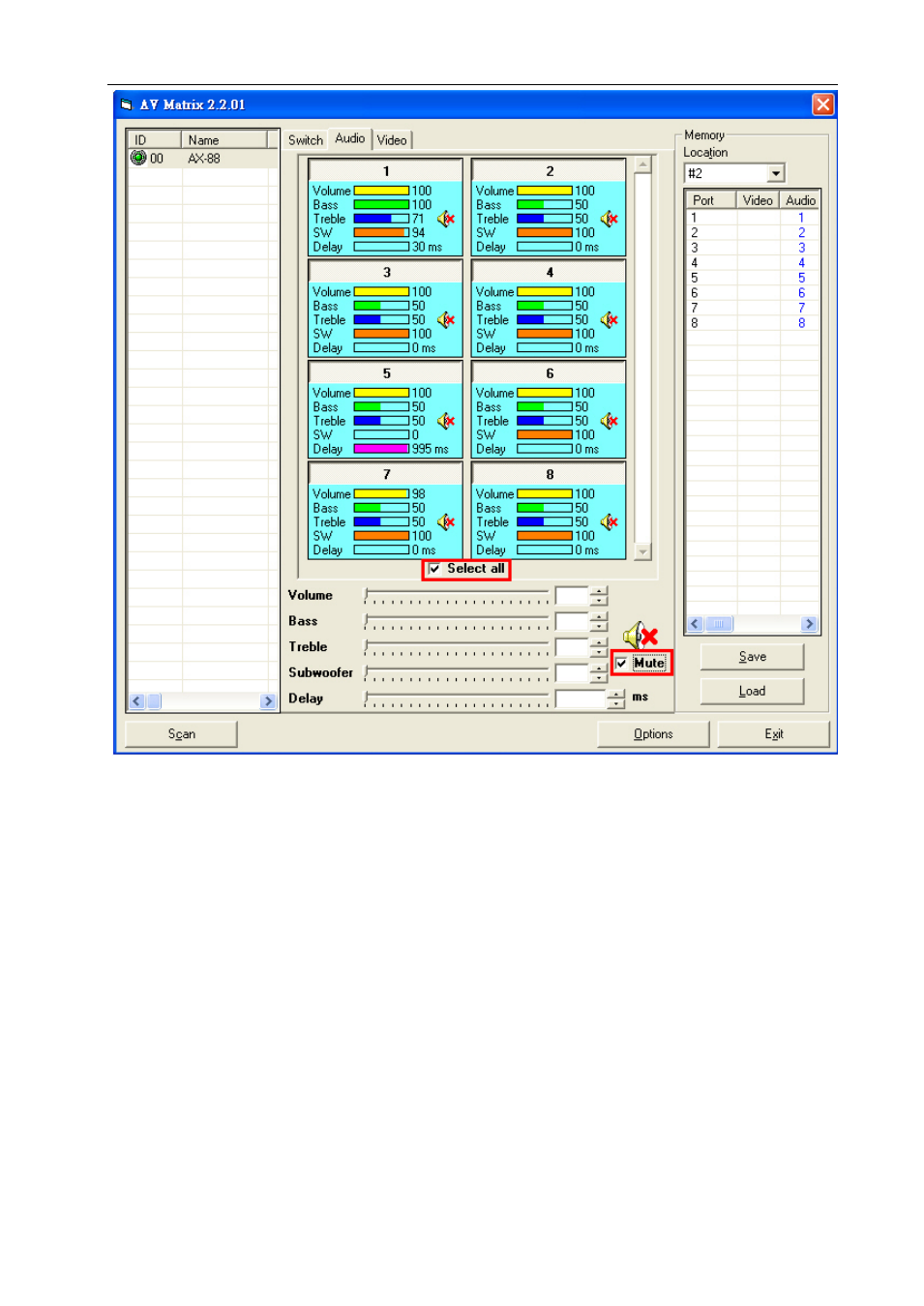The width and height of the screenshot is (924, 1306).
Task: Click the Video column header in memory table
Action: point(758,200)
